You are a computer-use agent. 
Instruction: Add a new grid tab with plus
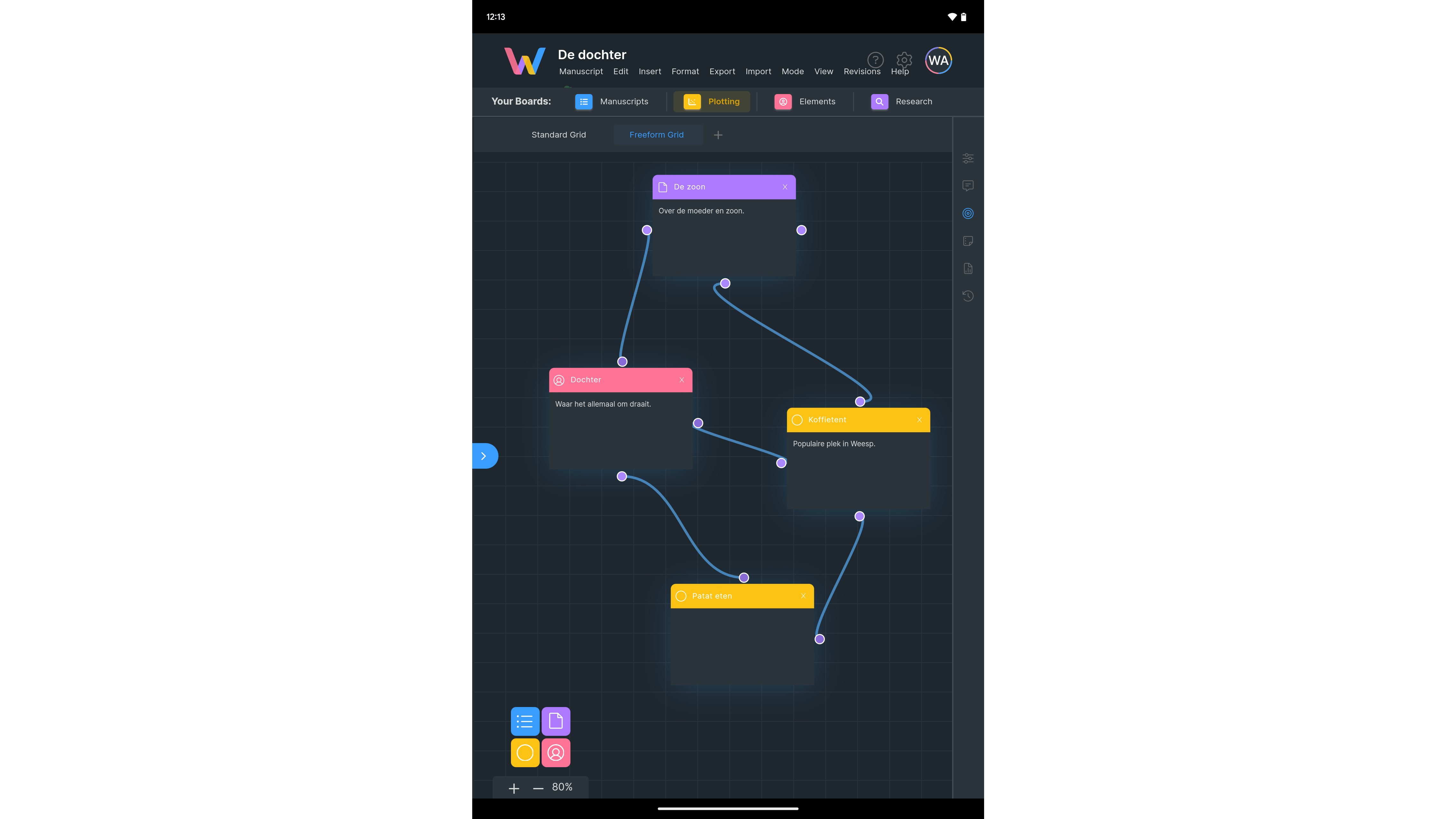718,134
